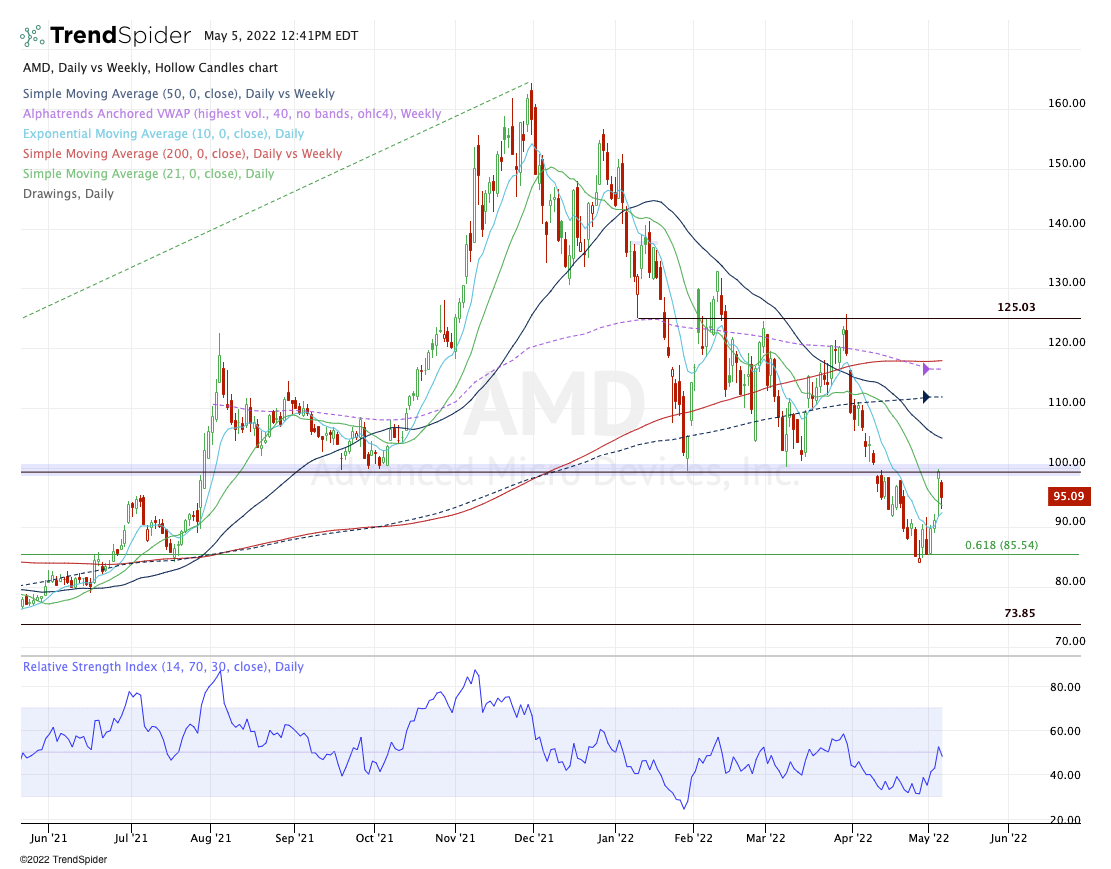Viewport: 1111px width, 869px height.
Task: Click the May '22 date axis label
Action: pyautogui.click(x=928, y=838)
